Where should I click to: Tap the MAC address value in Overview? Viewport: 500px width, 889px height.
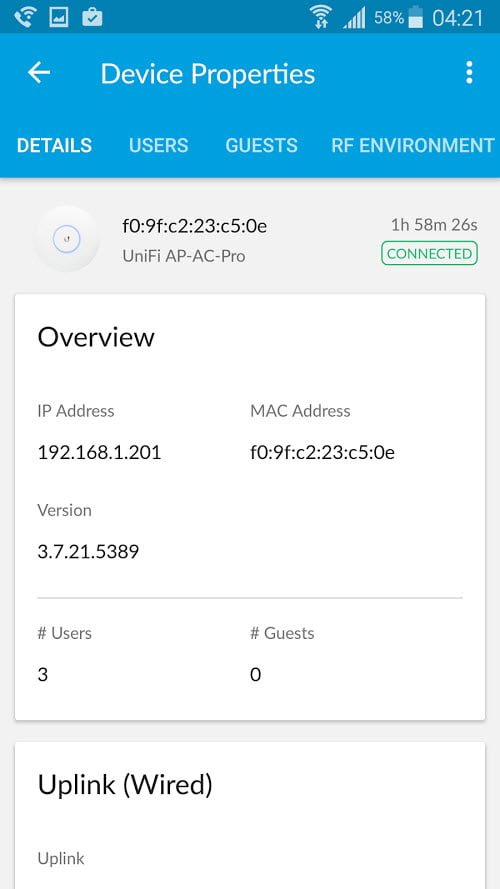coord(322,452)
